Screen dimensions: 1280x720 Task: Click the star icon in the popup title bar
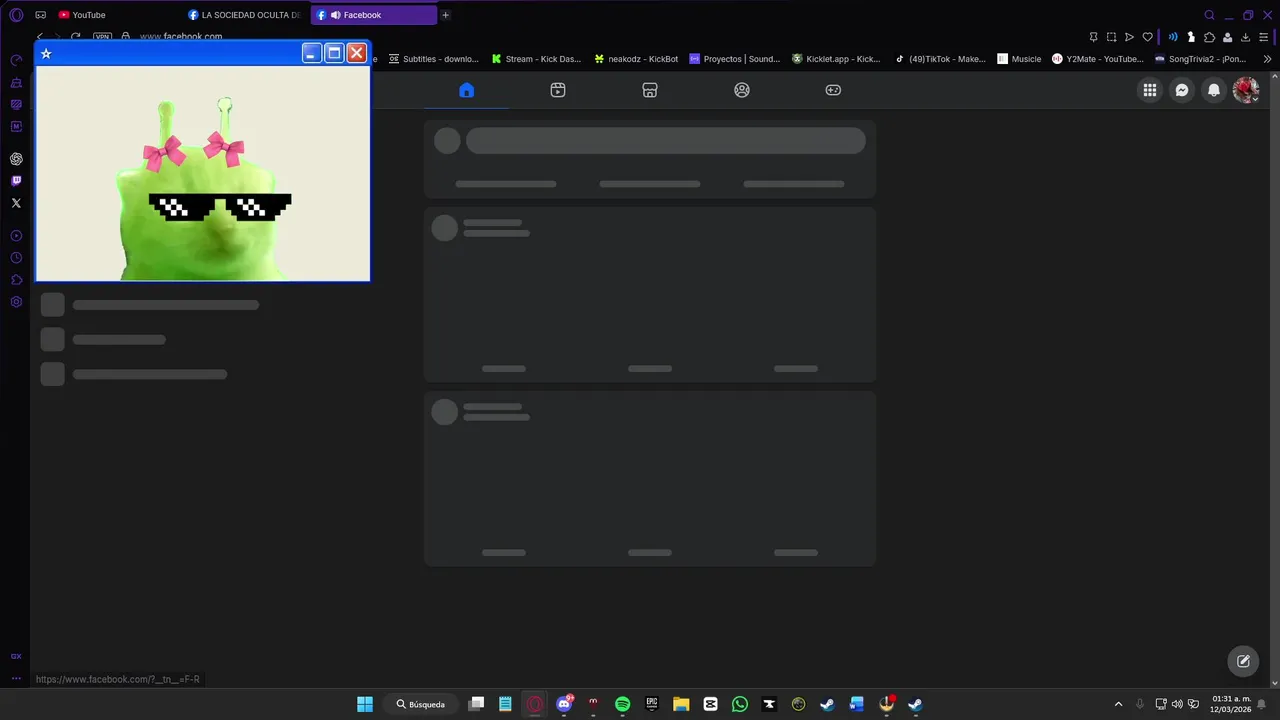tap(46, 54)
